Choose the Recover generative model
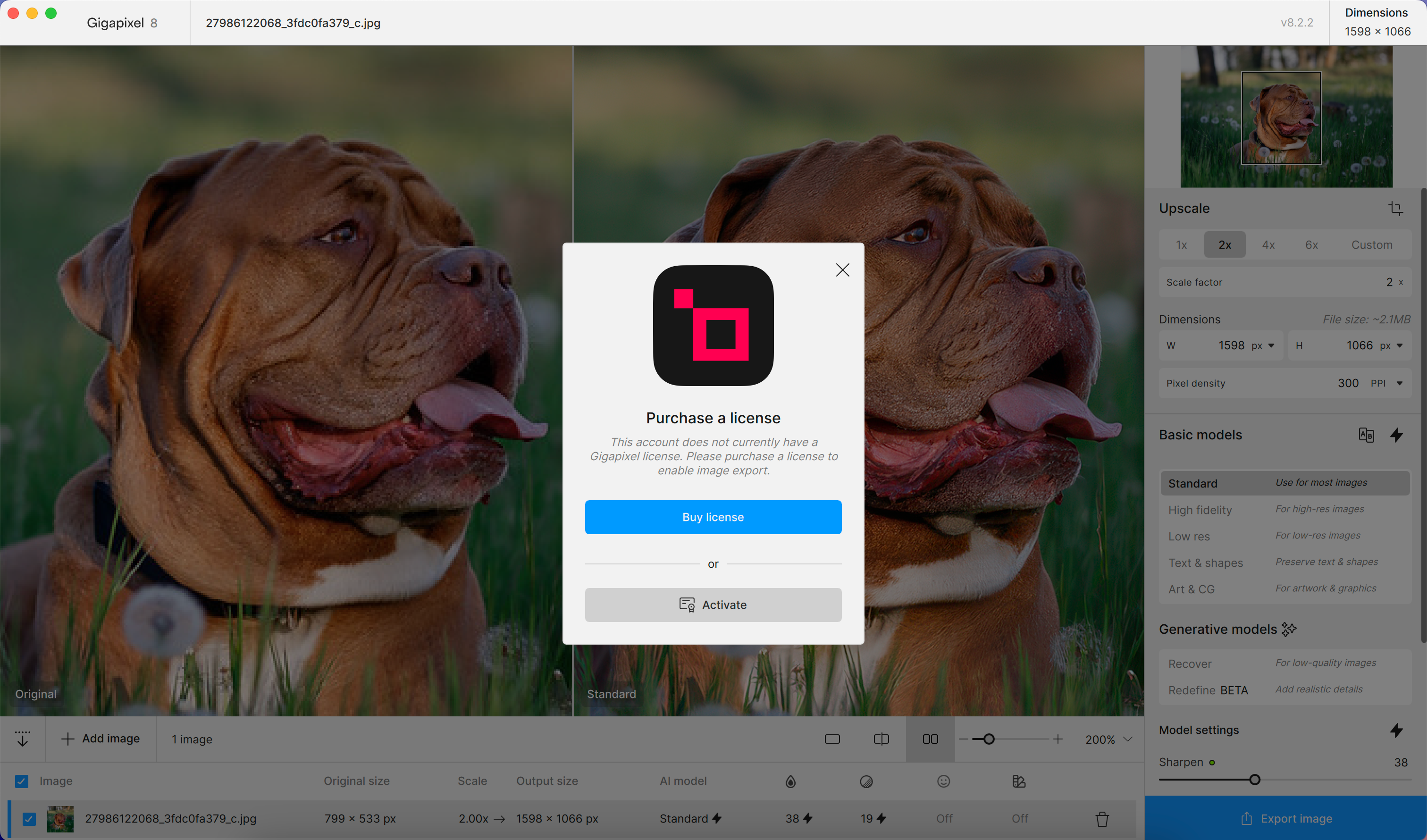The width and height of the screenshot is (1427, 840). [x=1190, y=664]
